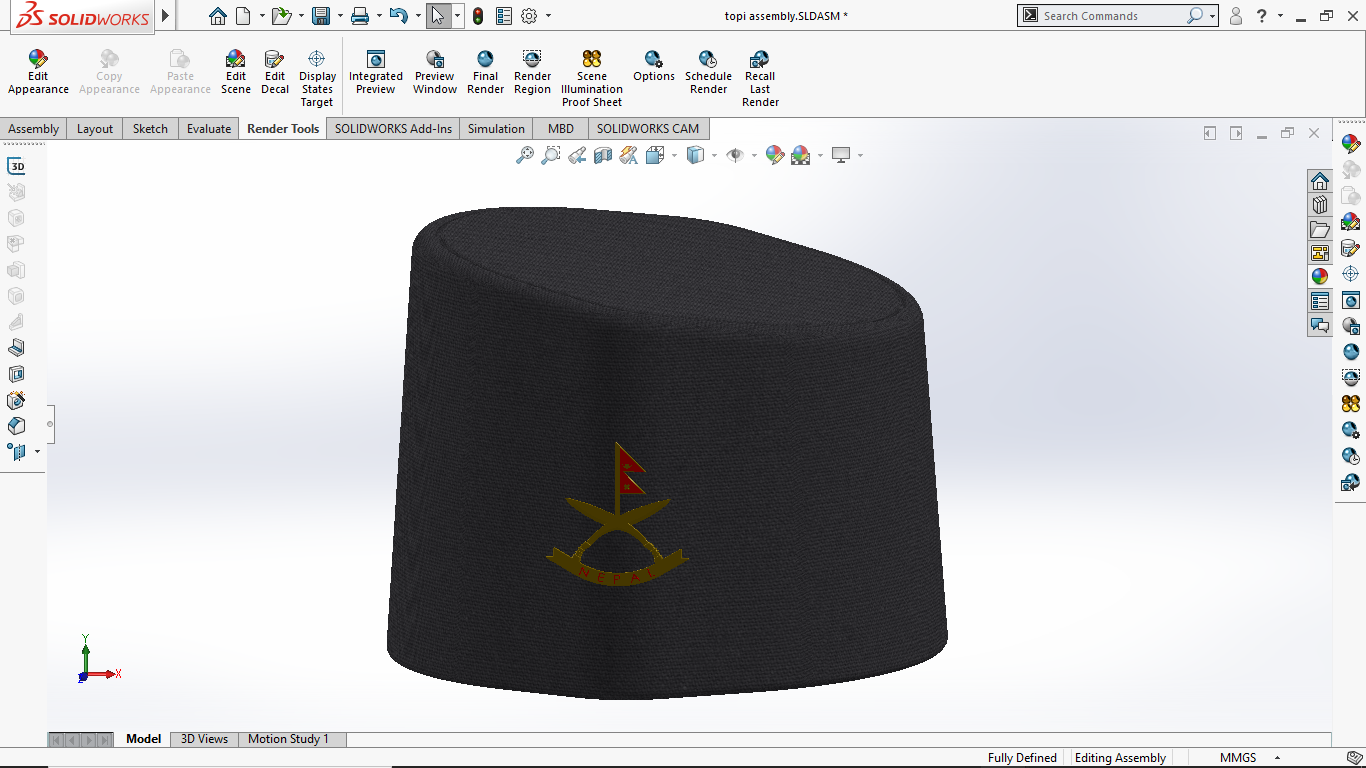Open the Custom Properties pane

coord(1320,301)
